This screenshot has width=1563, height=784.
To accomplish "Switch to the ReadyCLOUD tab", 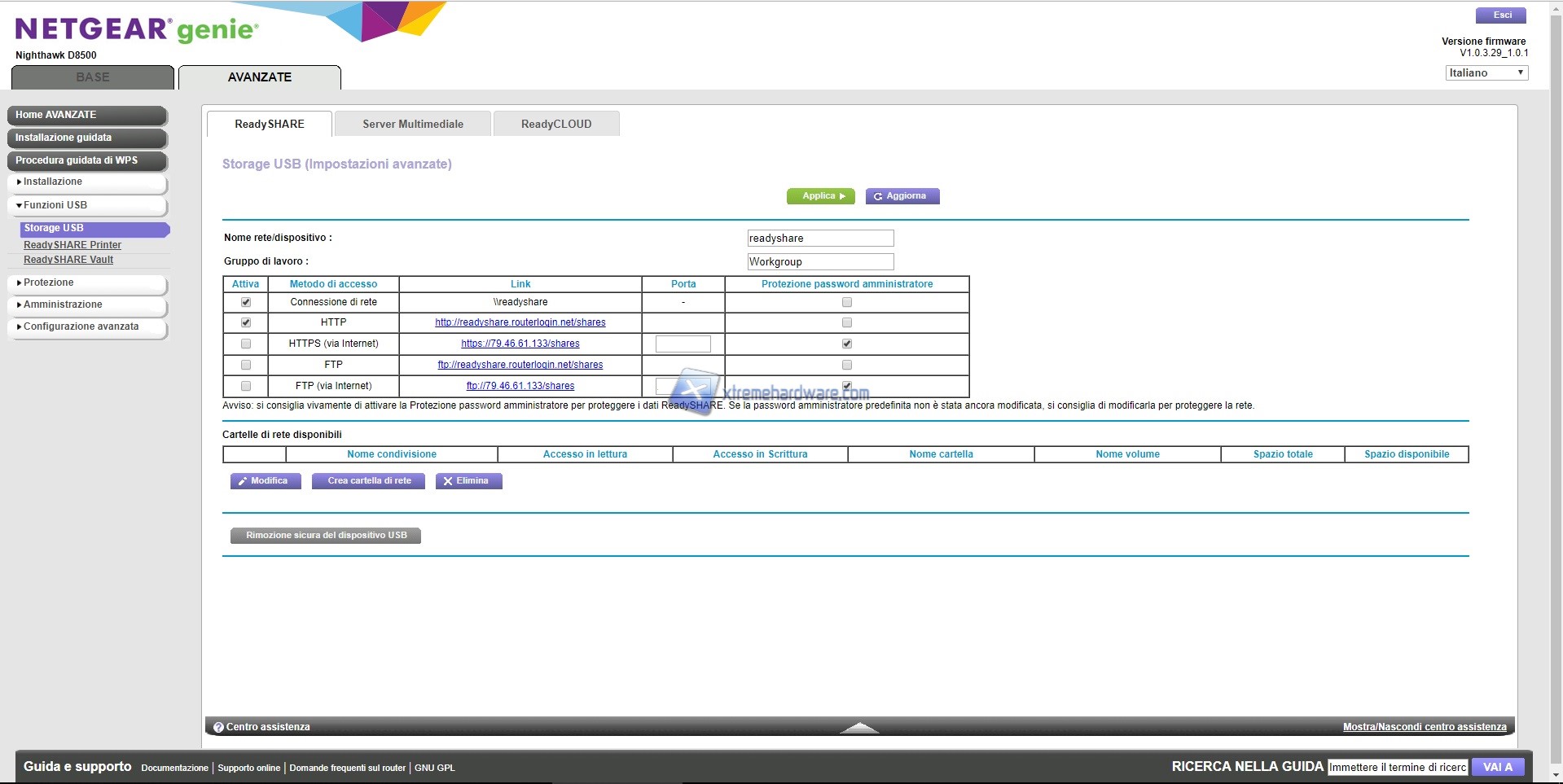I will tap(556, 124).
